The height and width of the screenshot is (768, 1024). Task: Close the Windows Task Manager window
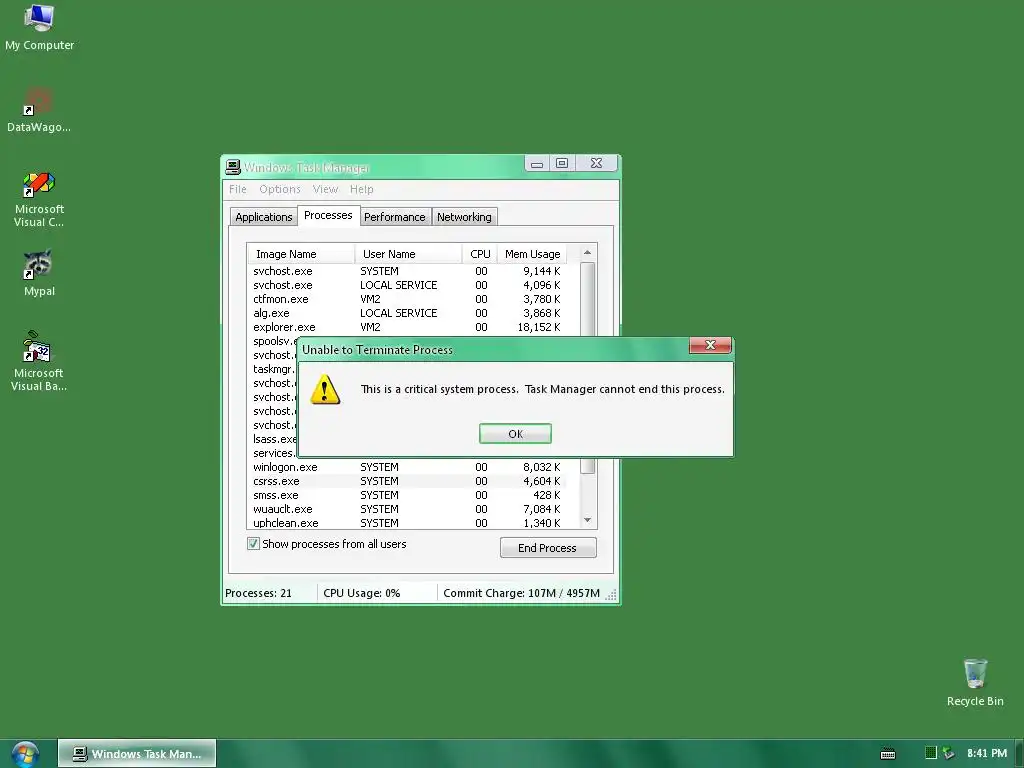[596, 163]
